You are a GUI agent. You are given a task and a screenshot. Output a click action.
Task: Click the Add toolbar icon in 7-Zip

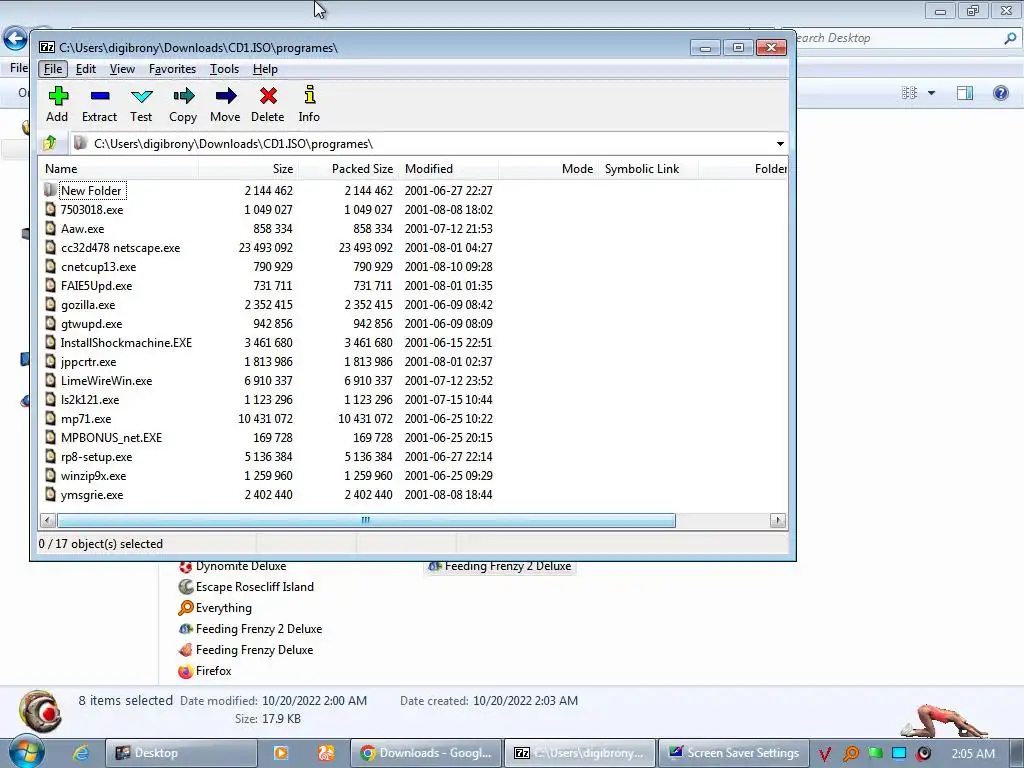(x=57, y=97)
